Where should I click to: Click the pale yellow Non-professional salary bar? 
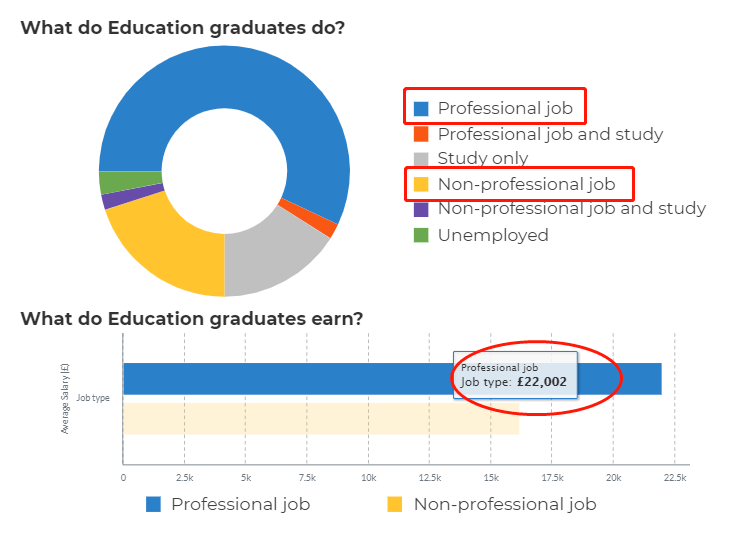(x=320, y=419)
